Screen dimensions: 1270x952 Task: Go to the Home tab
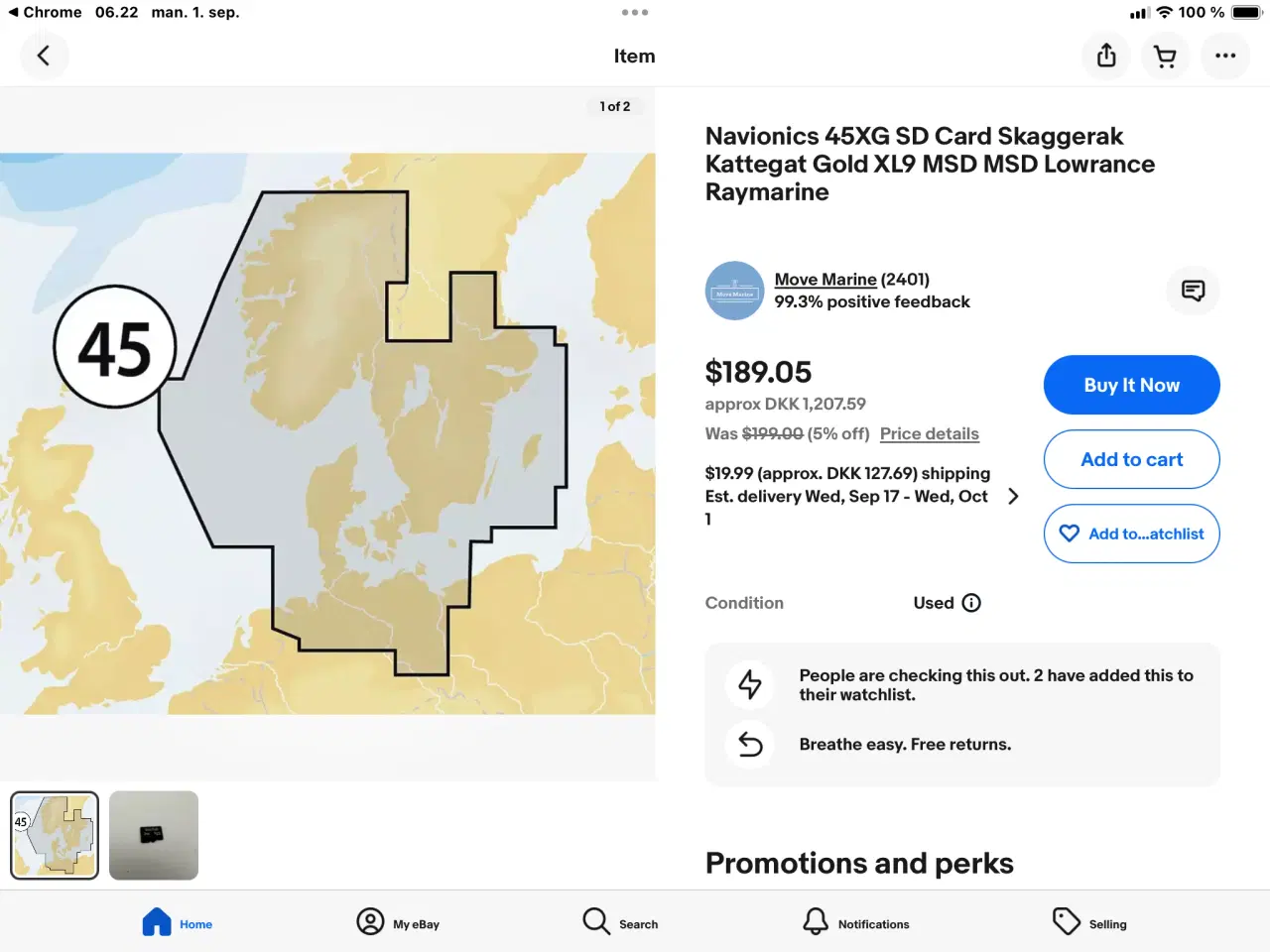178,923
